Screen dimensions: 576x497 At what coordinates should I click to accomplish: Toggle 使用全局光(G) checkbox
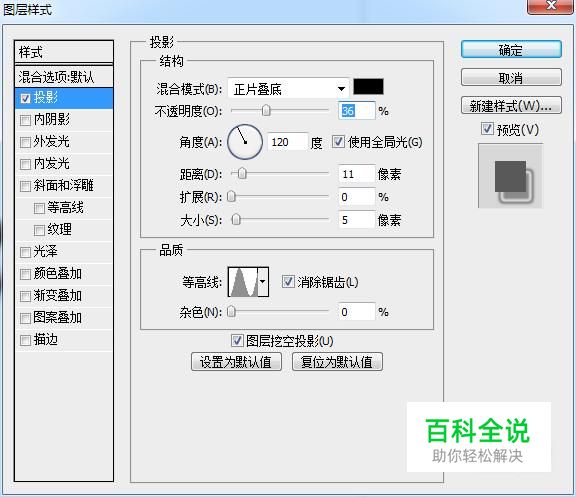[x=338, y=141]
